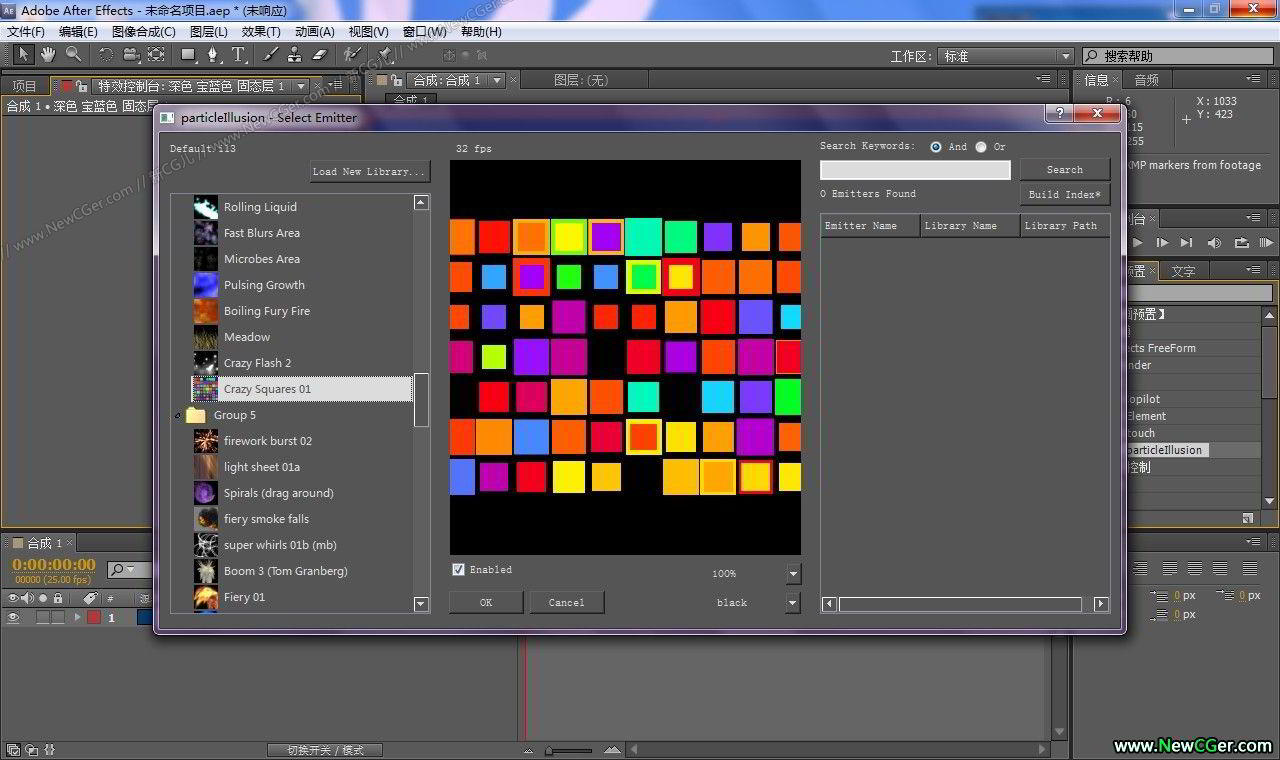The width and height of the screenshot is (1280, 760).
Task: Click the Search button
Action: pos(1065,170)
